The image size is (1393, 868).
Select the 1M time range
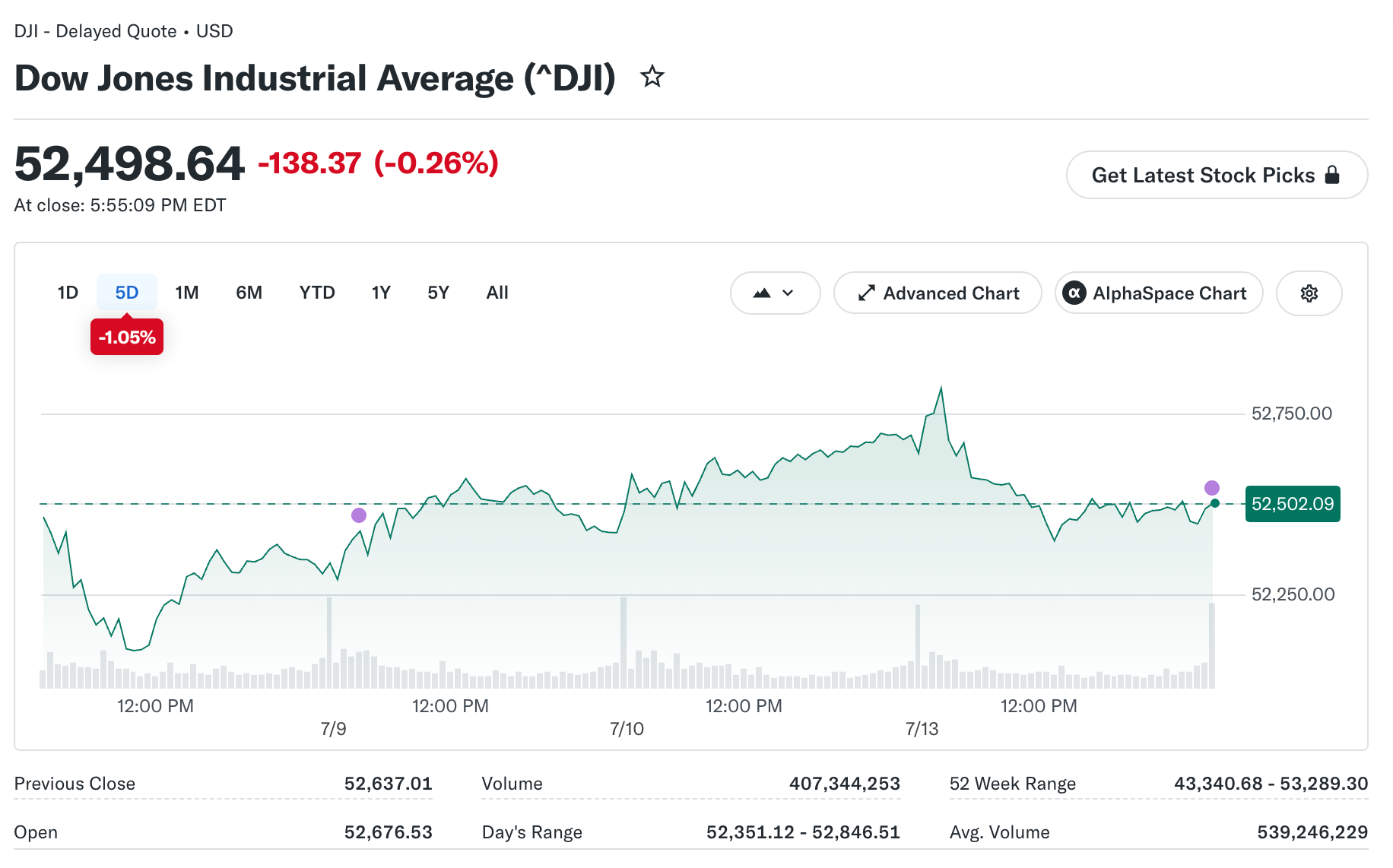pyautogui.click(x=186, y=293)
